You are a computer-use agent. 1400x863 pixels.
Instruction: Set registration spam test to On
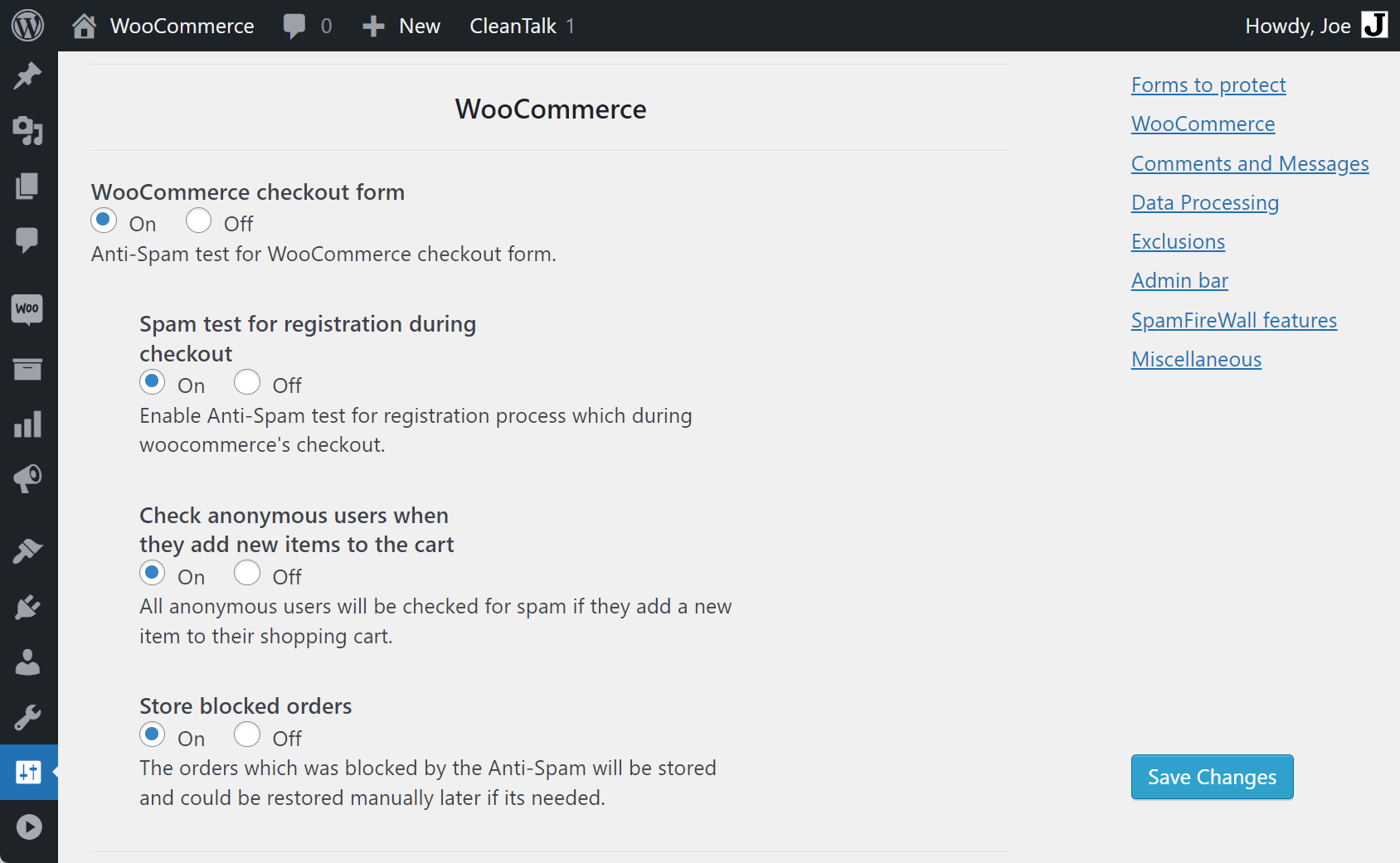[152, 382]
